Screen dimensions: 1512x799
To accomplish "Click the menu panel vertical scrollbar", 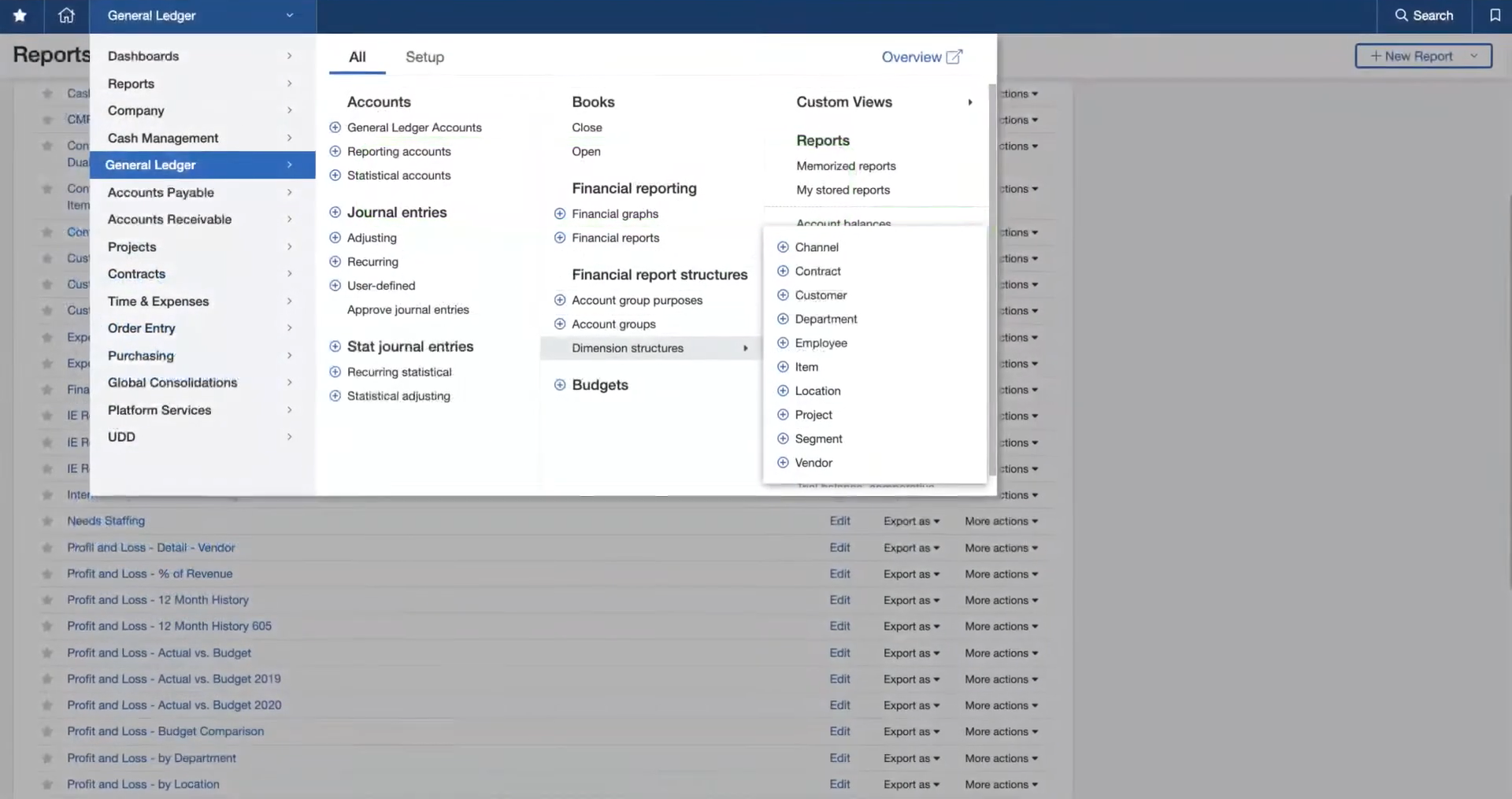I will click(992, 279).
